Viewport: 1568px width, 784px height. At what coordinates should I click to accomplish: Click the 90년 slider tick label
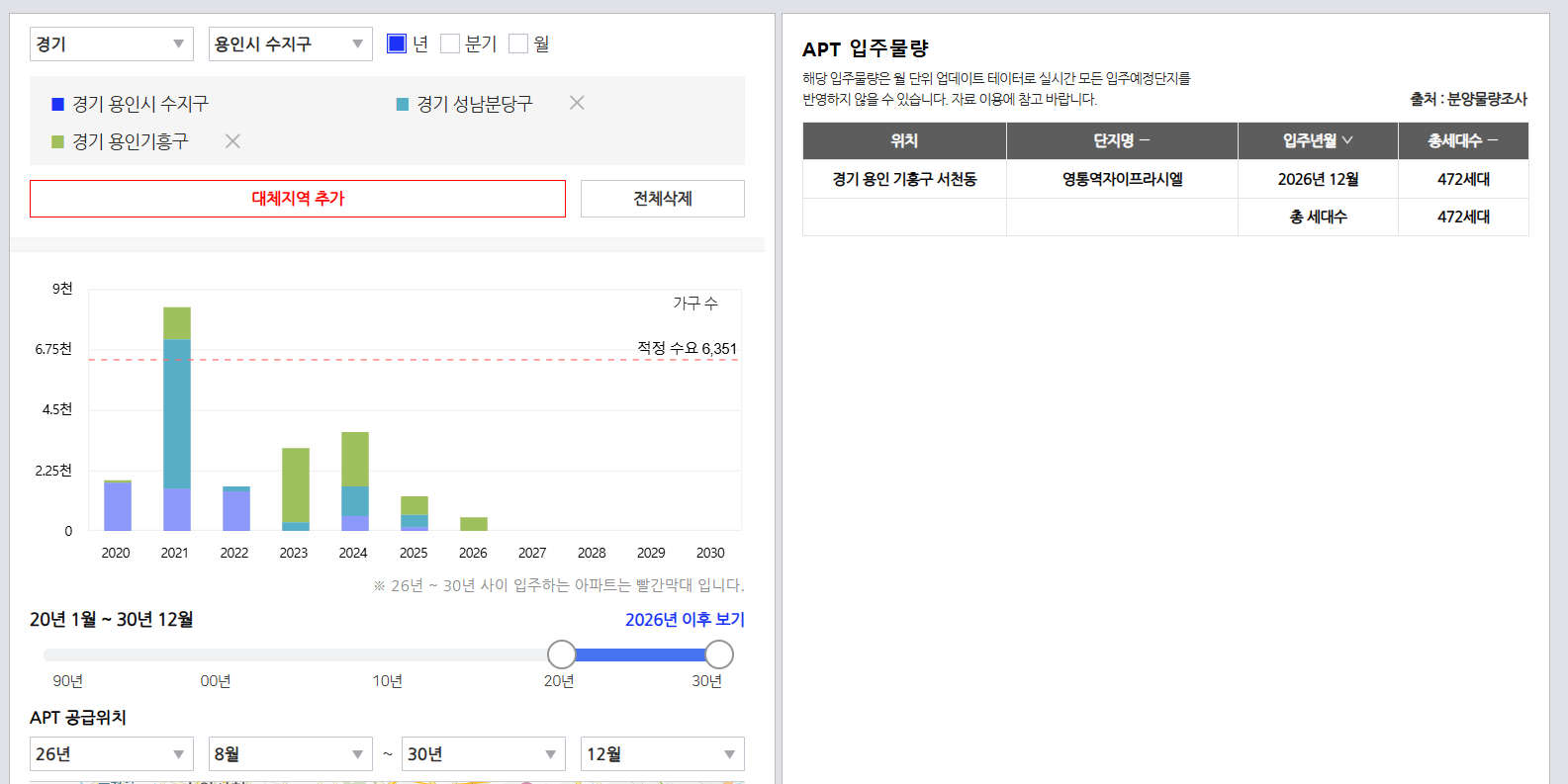67,680
